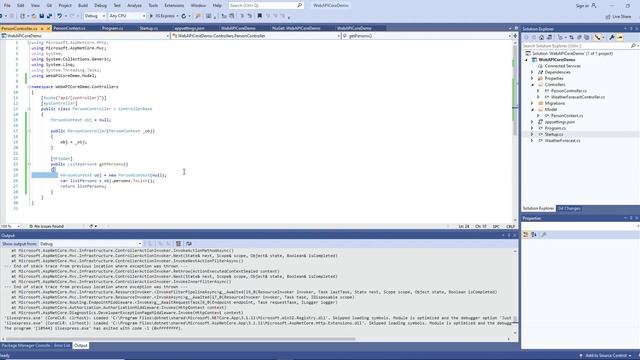Click the Show All Files icon in Solution Explorer
Screen dimensions: 640x360
coord(587,37)
